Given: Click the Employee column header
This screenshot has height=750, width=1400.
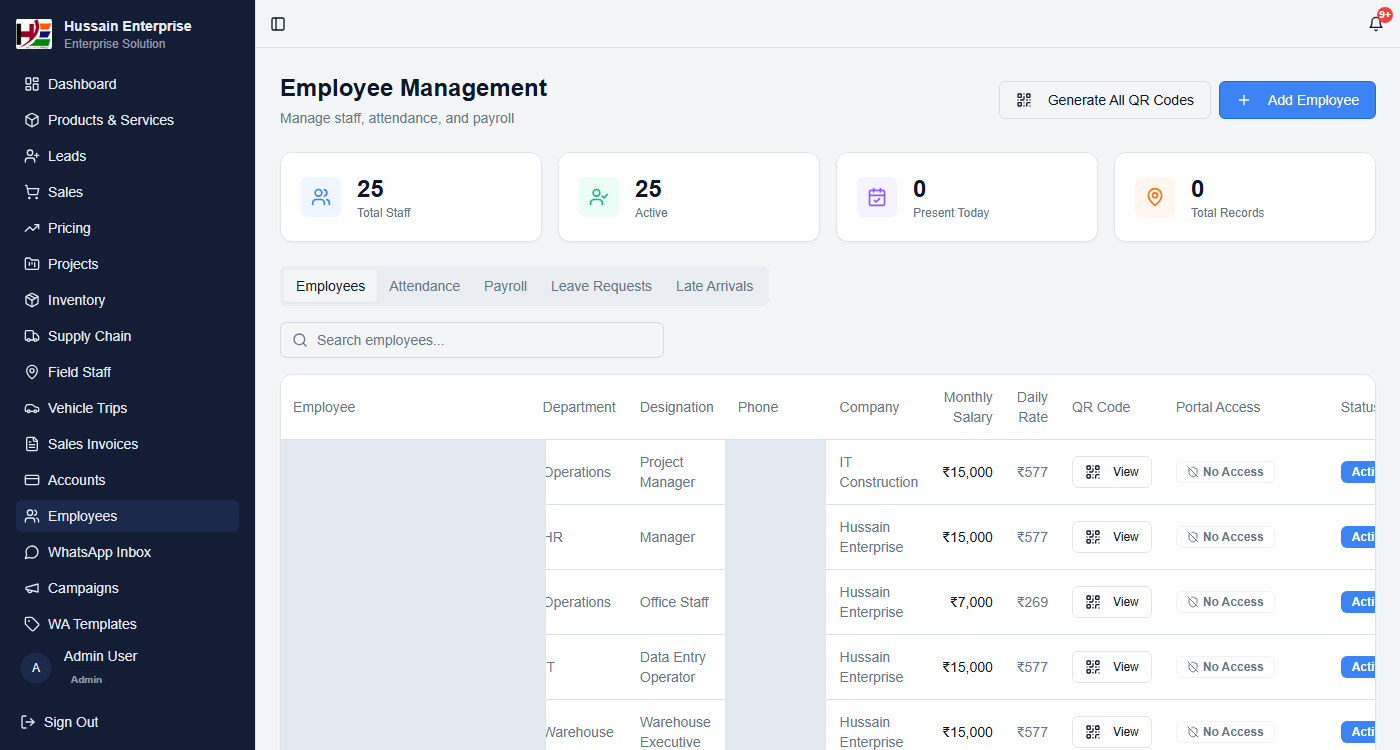Looking at the screenshot, I should pos(324,407).
